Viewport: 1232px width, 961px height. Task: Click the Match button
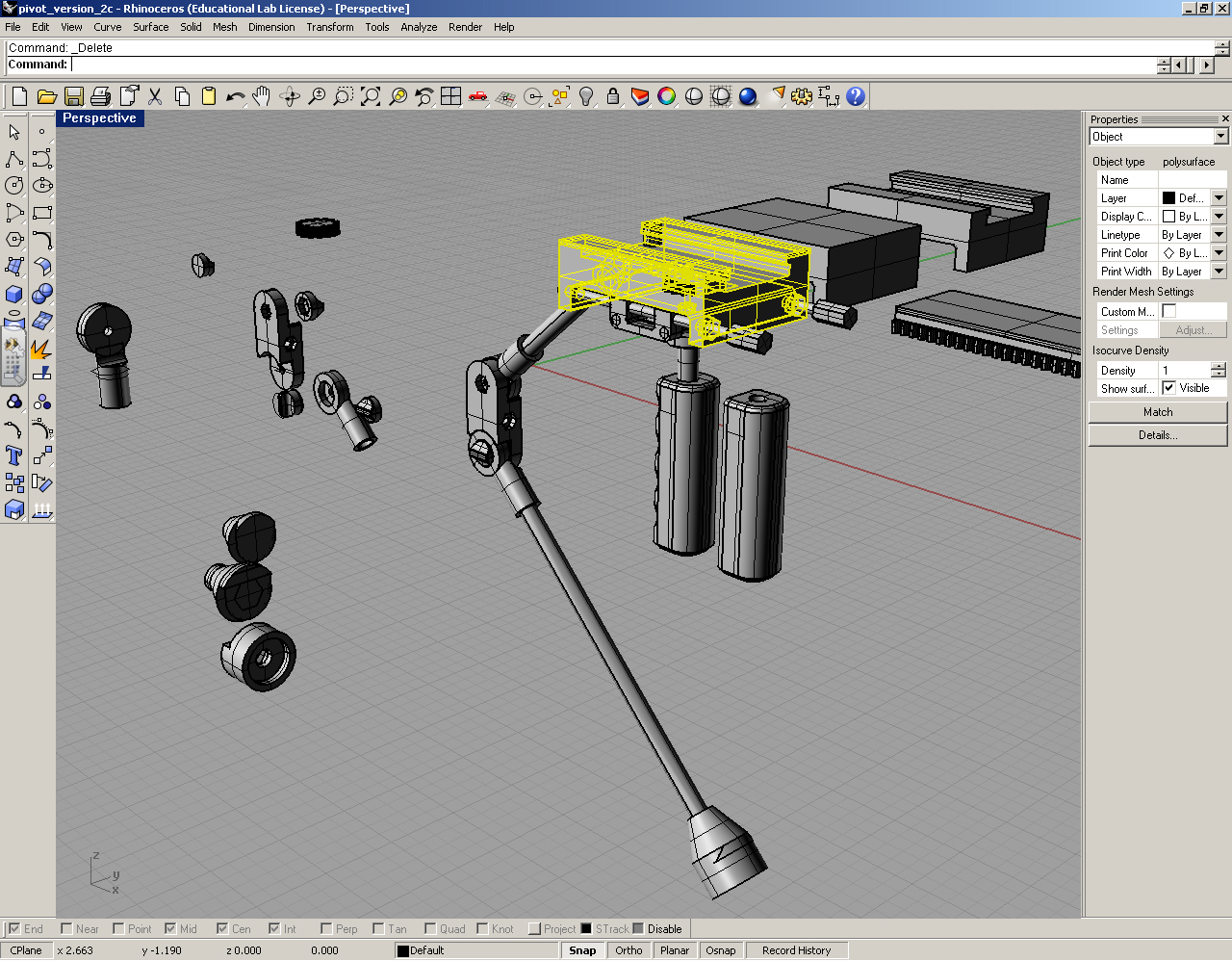point(1158,412)
